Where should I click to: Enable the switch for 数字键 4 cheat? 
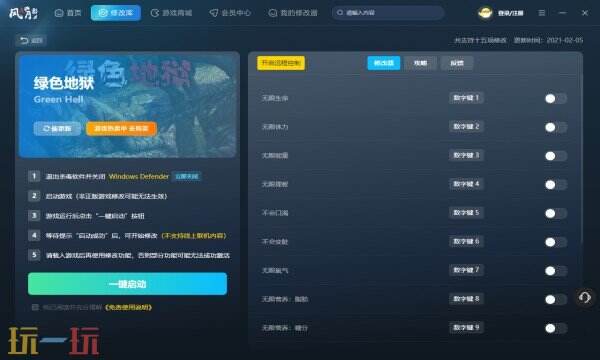(x=556, y=185)
